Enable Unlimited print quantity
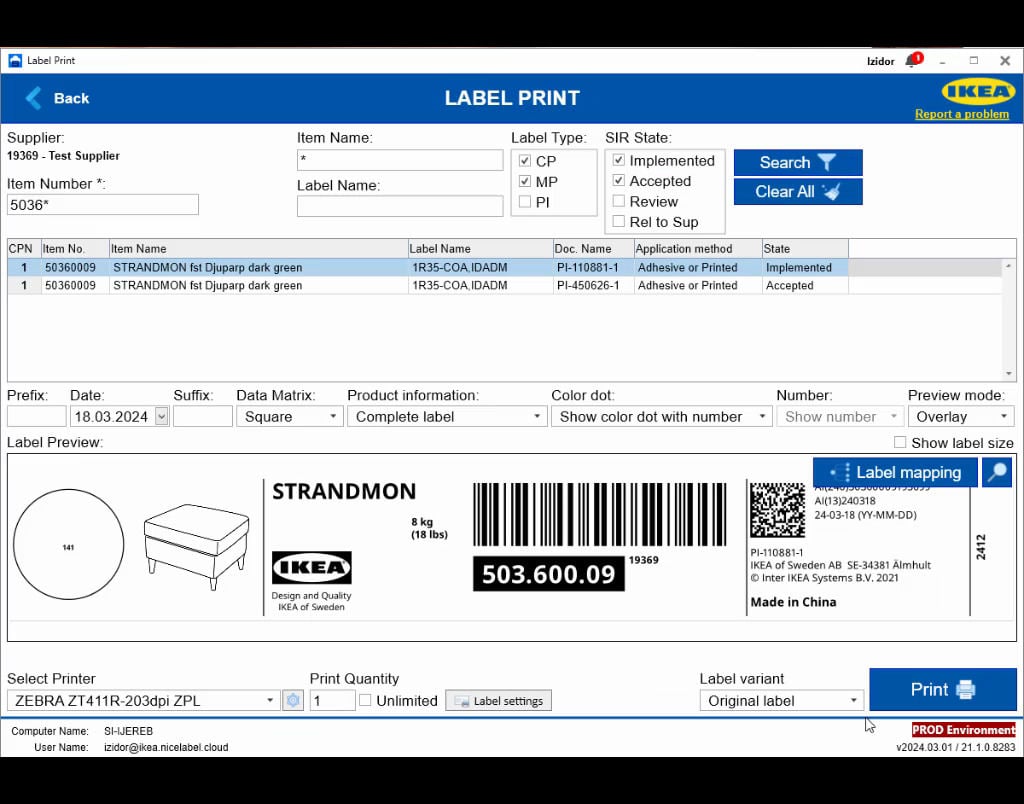 coord(365,700)
